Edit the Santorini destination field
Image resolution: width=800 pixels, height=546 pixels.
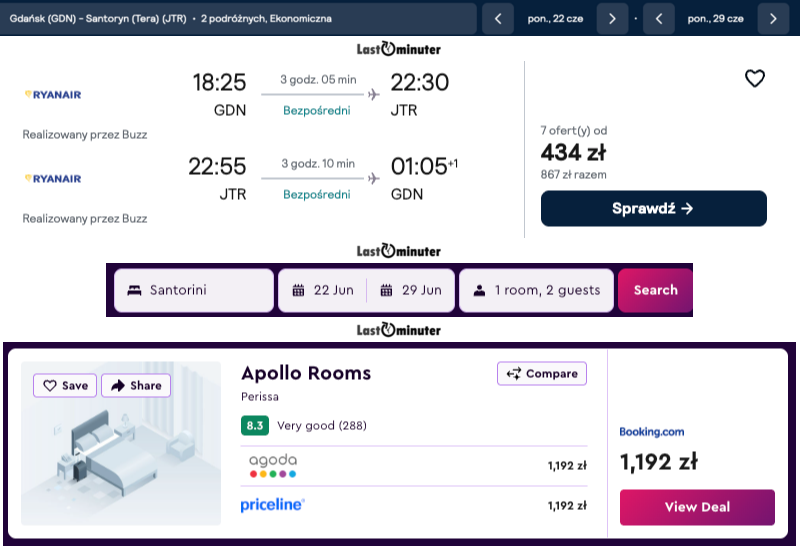point(193,290)
